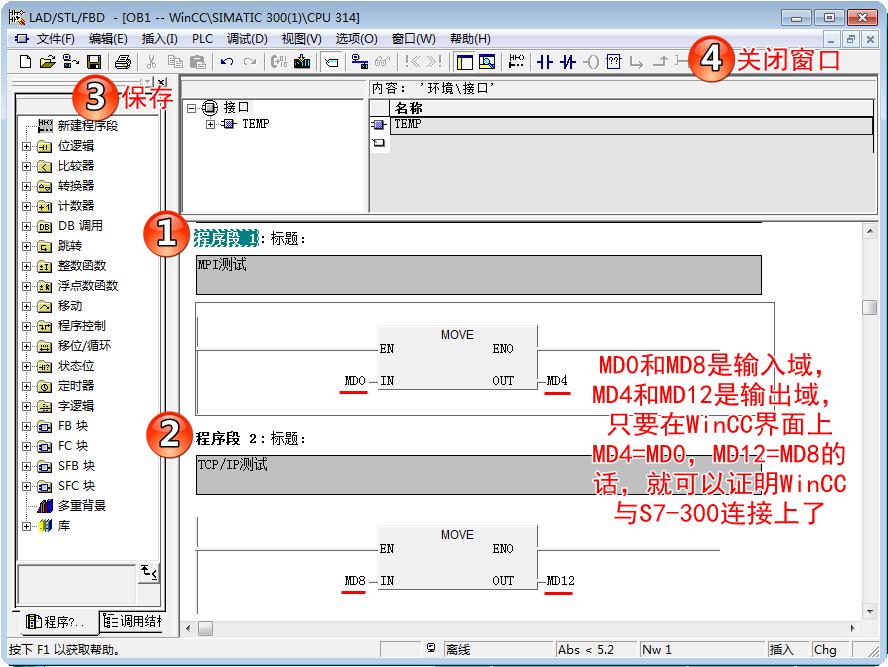Toggle the details view icon

[487, 61]
